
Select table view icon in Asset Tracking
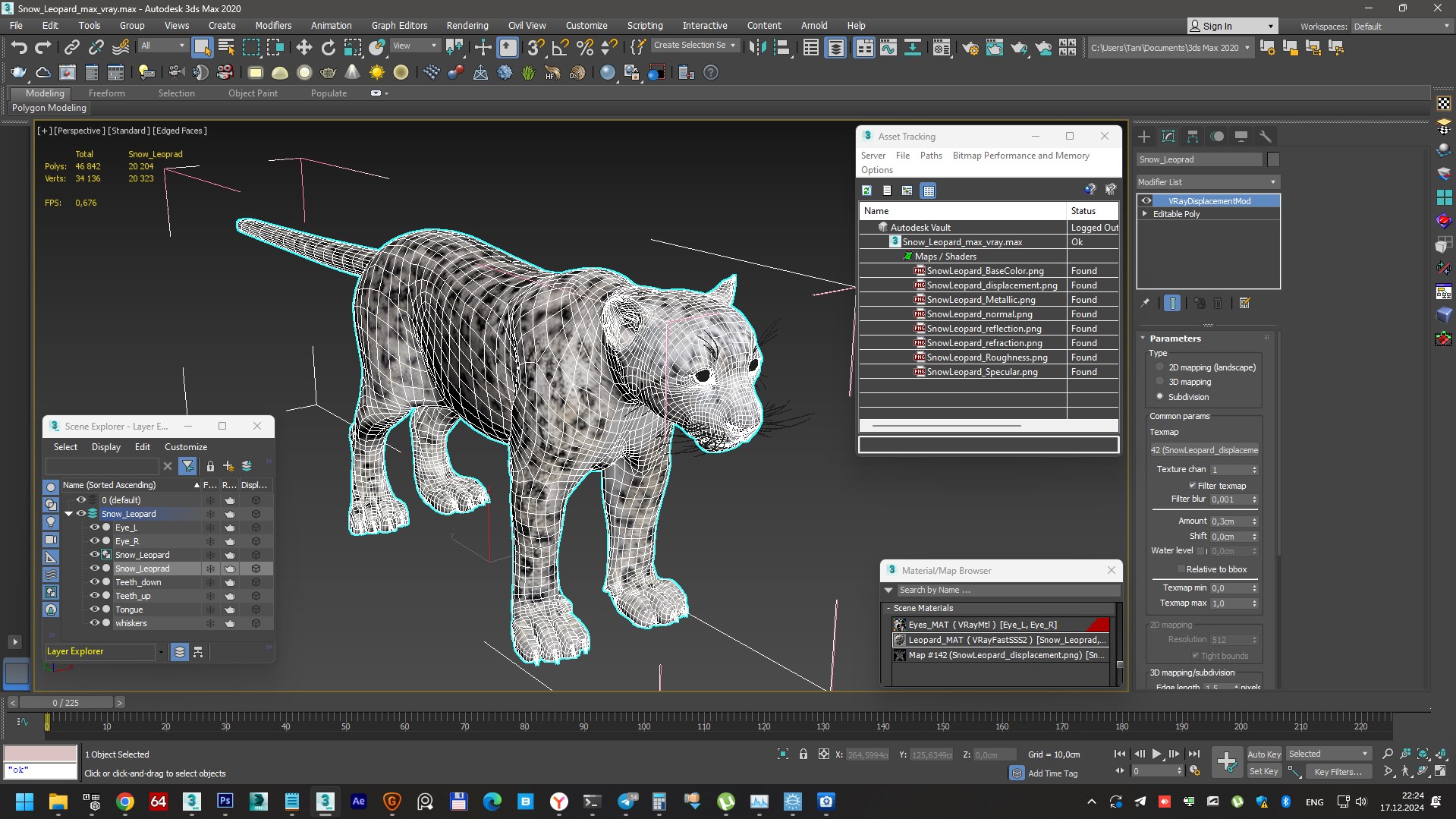coord(928,191)
